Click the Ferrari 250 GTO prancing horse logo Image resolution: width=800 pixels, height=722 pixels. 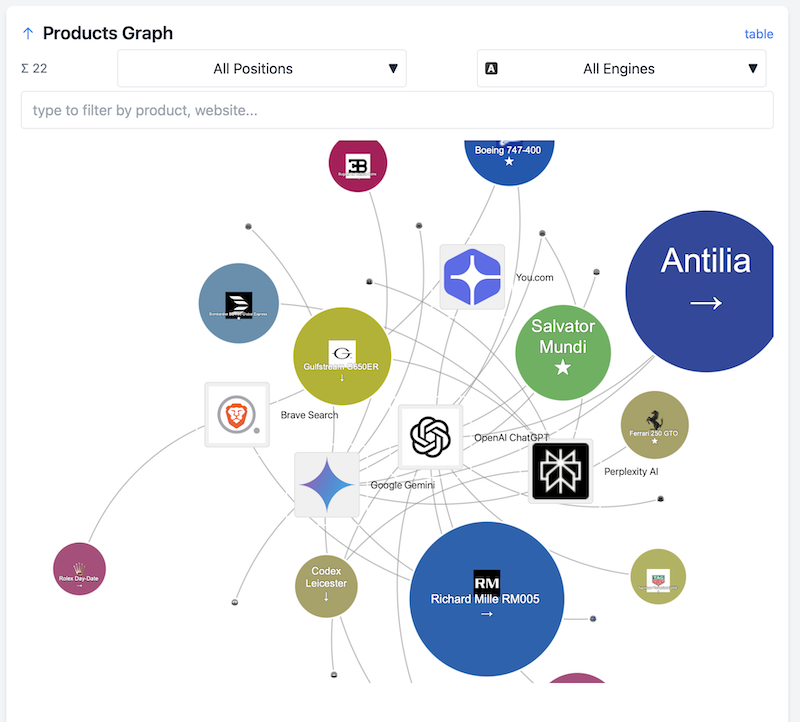[x=654, y=422]
